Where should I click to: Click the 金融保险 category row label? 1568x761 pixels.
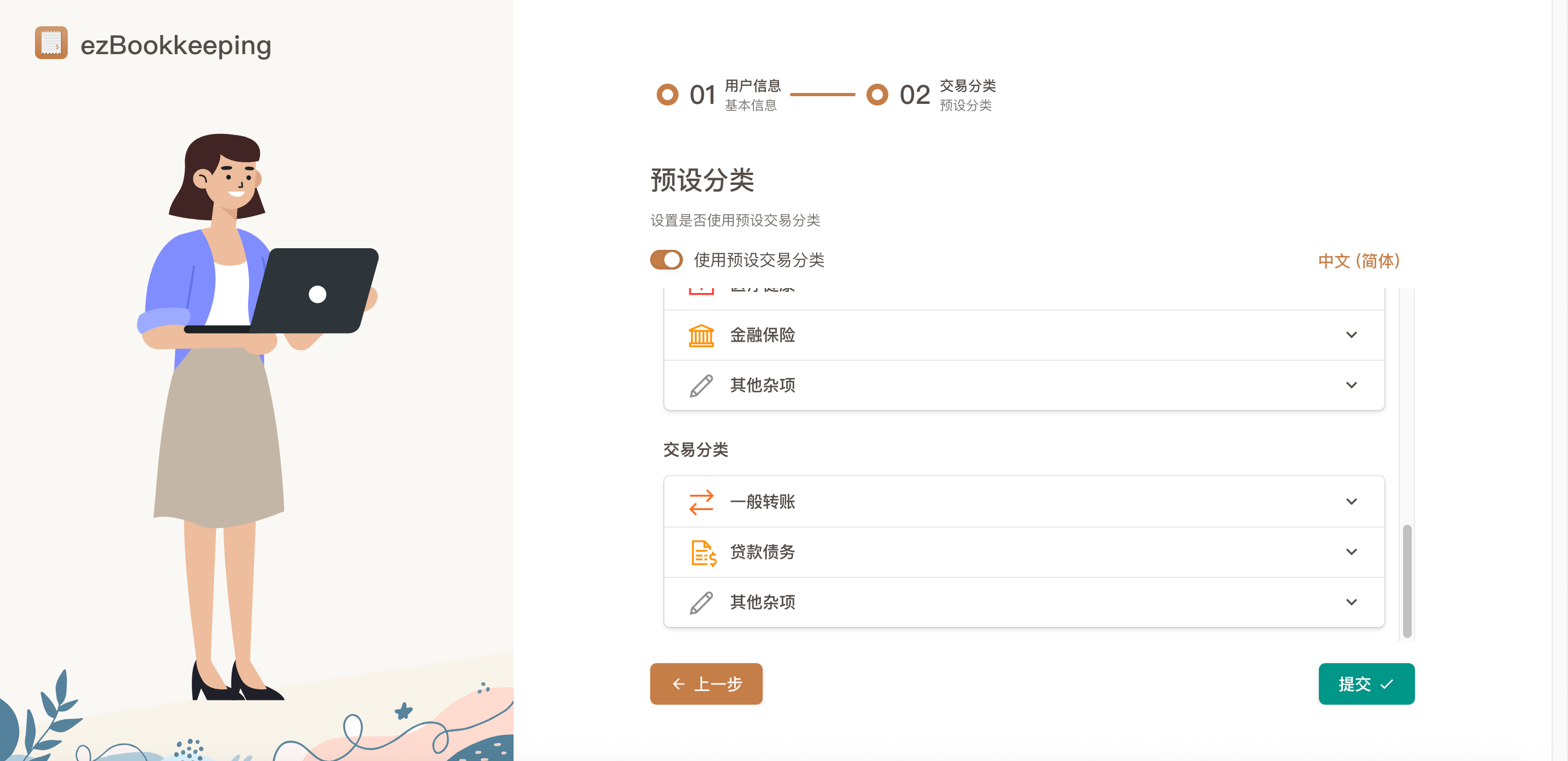(x=762, y=335)
